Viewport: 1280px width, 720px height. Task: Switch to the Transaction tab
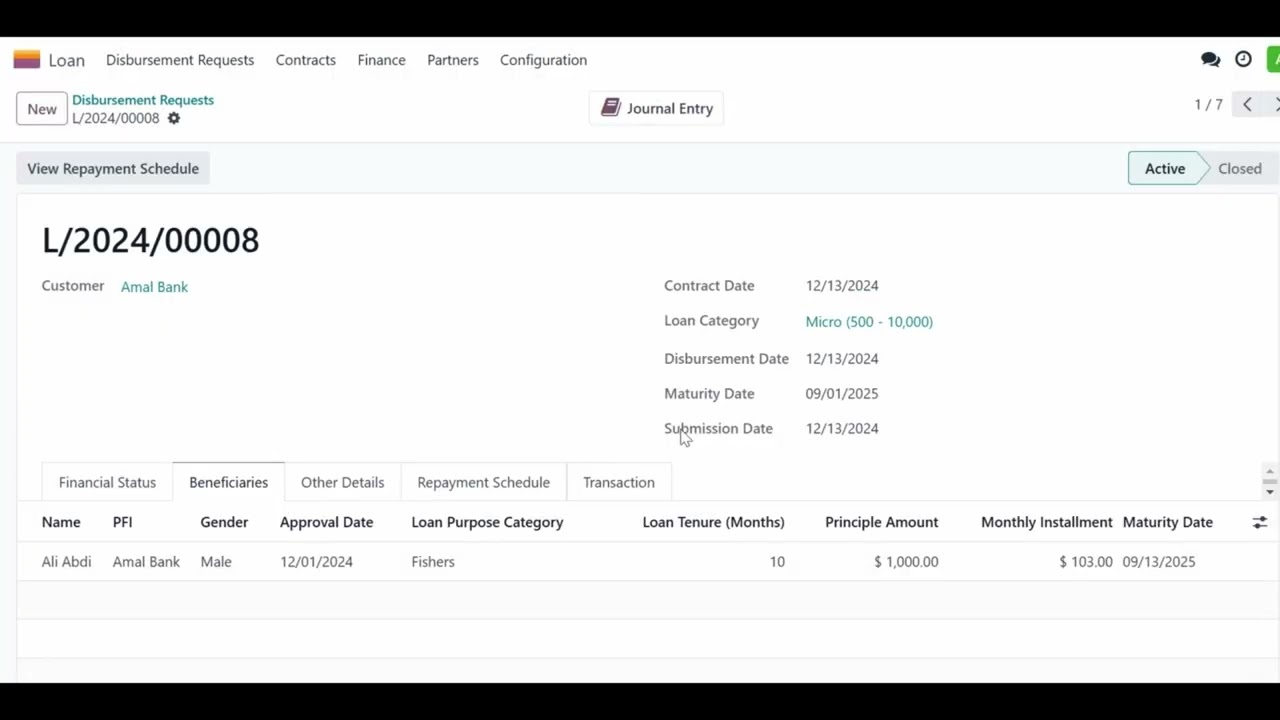(x=619, y=482)
